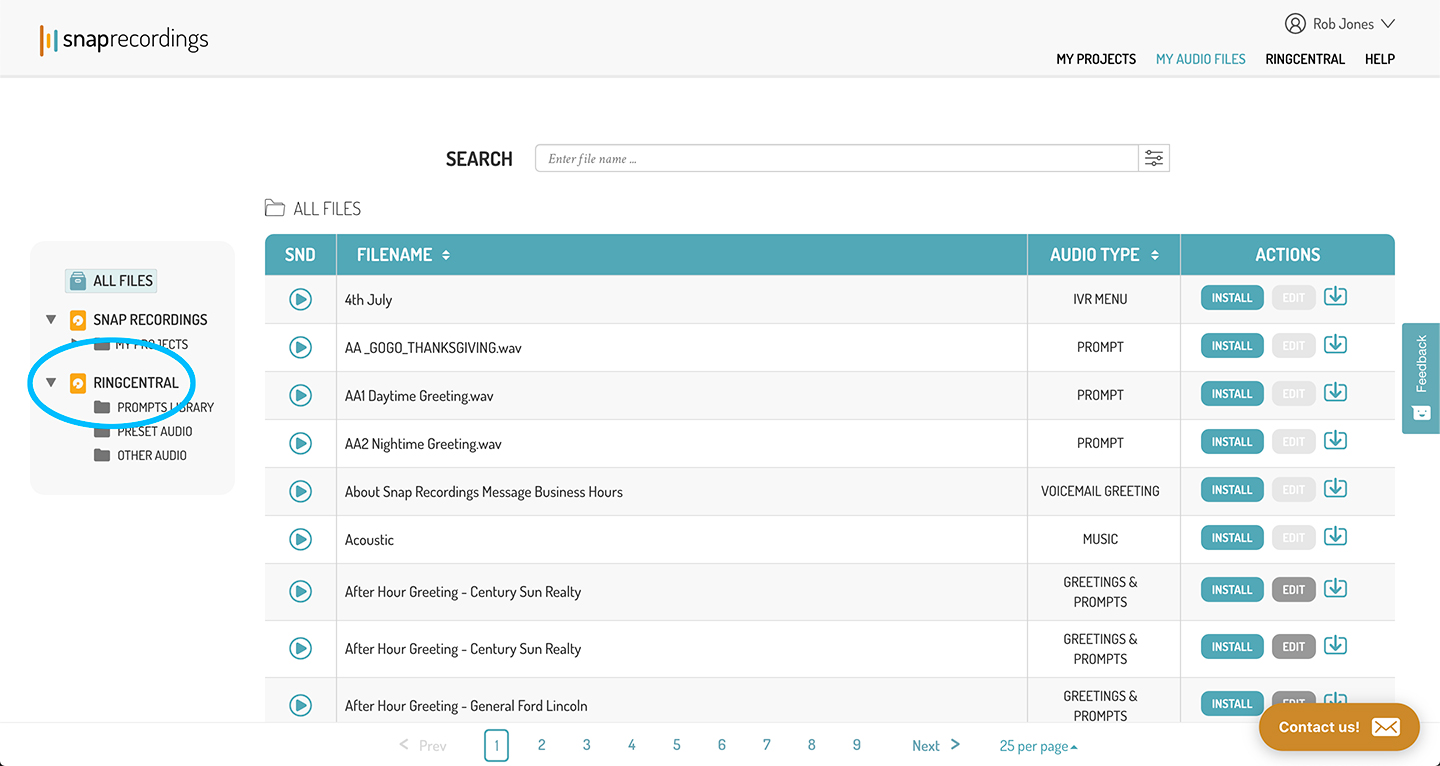Go to page 3
This screenshot has height=766, width=1440.
[587, 745]
